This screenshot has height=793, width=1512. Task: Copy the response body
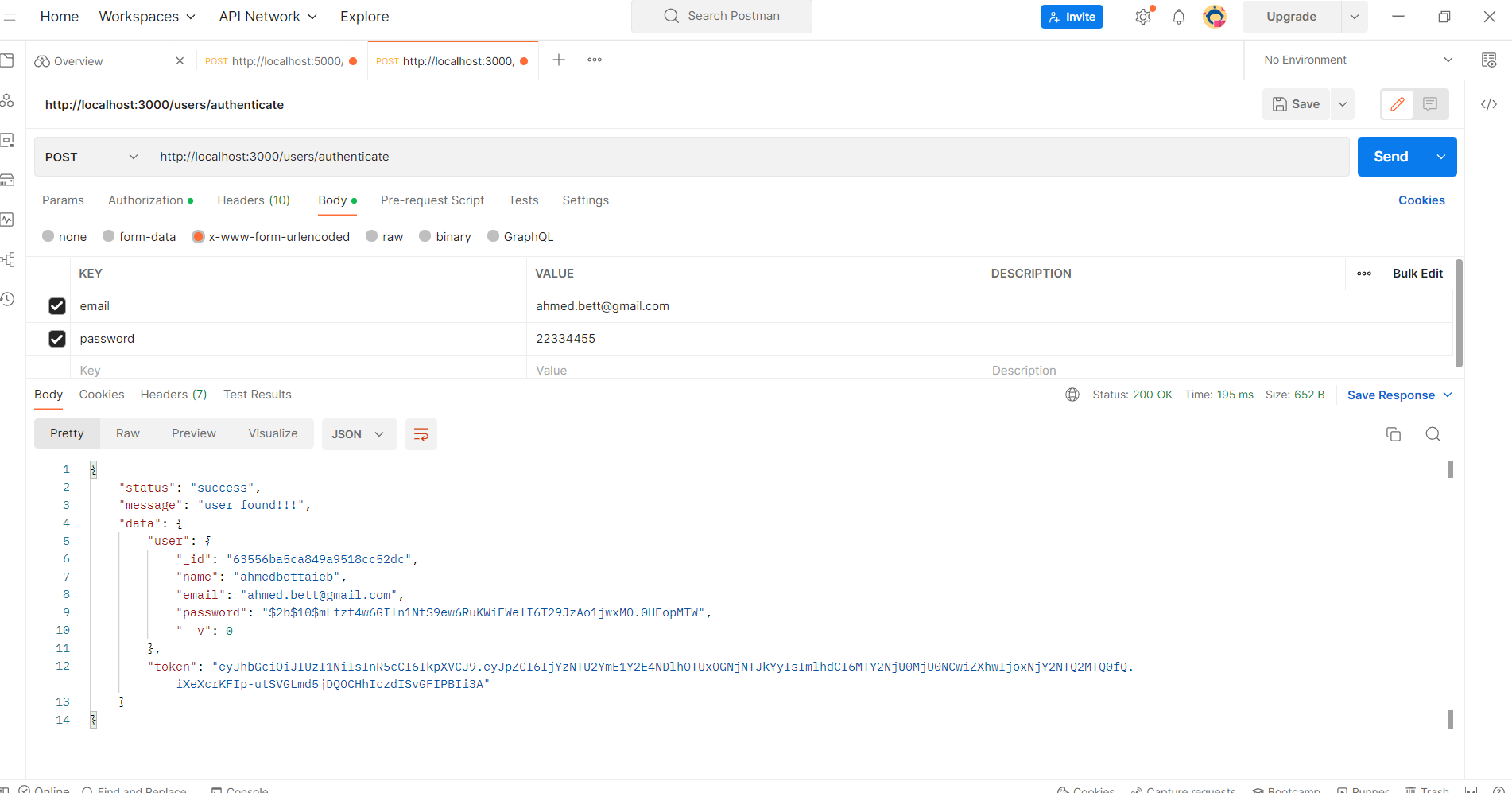[1394, 434]
